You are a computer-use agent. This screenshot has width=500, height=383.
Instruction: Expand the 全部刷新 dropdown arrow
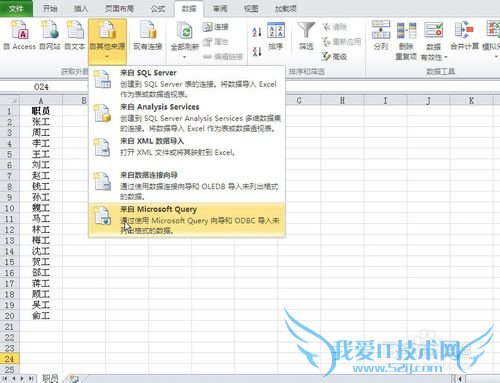184,57
